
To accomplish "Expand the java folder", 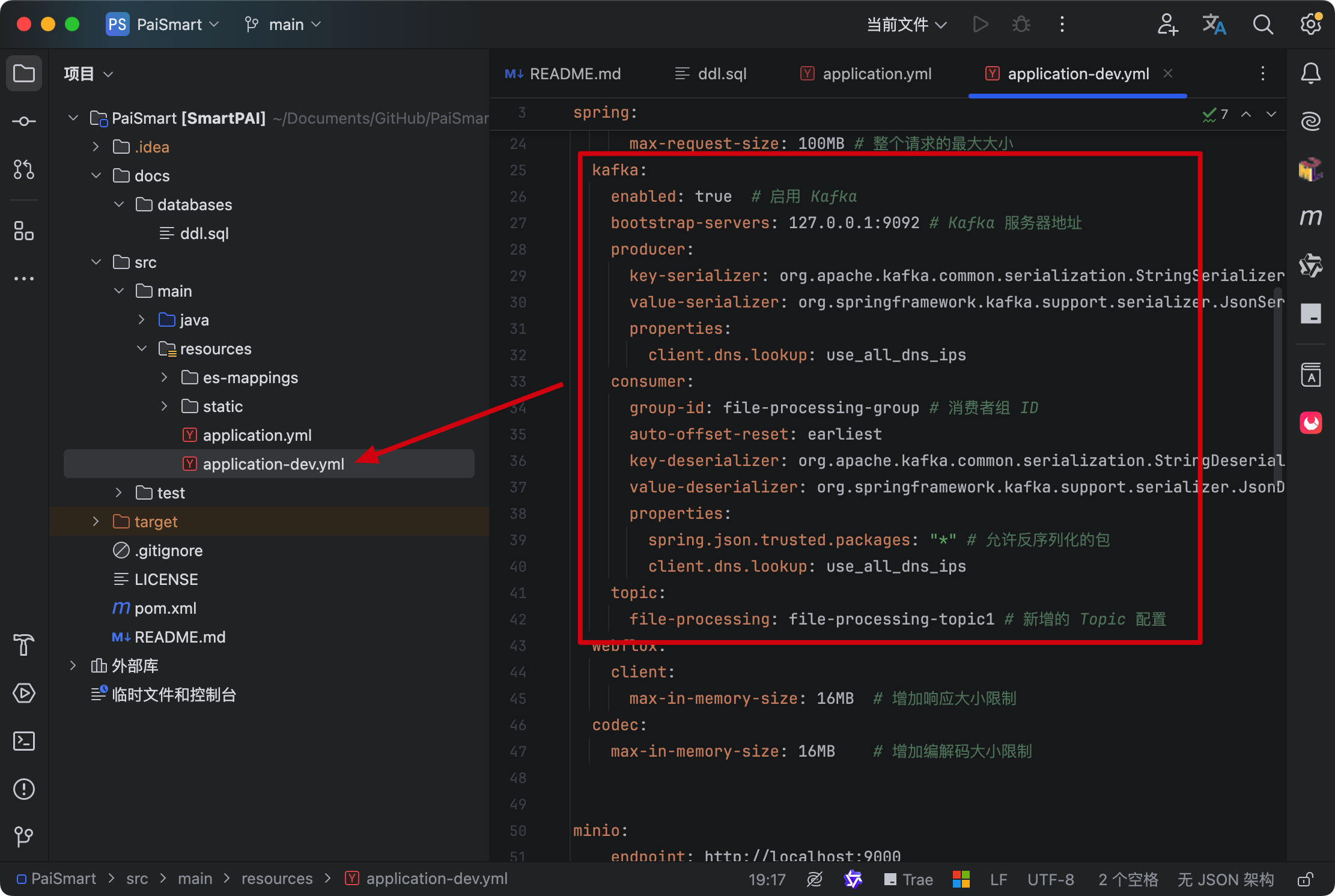I will [141, 319].
